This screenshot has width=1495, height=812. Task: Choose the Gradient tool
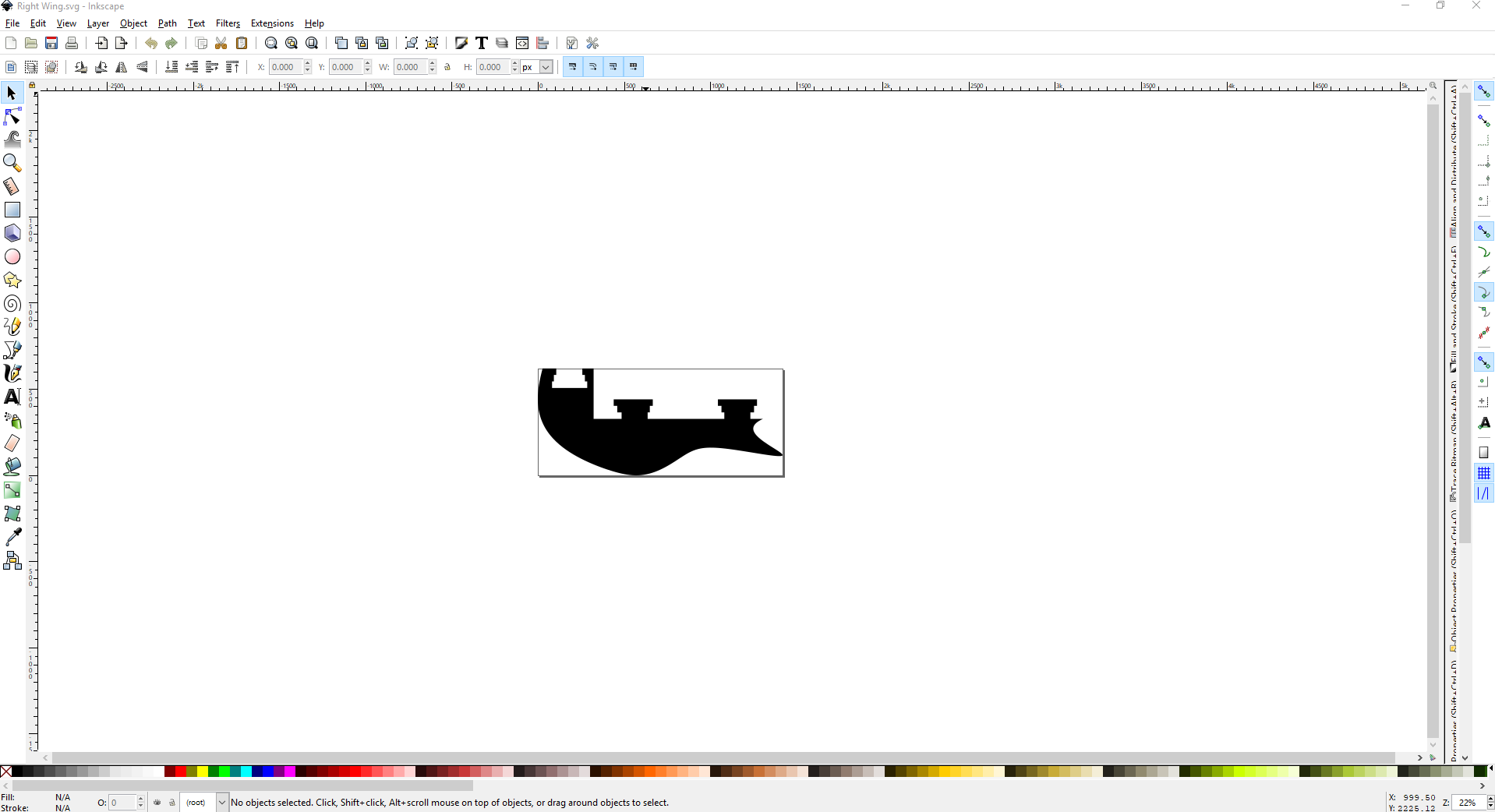12,491
